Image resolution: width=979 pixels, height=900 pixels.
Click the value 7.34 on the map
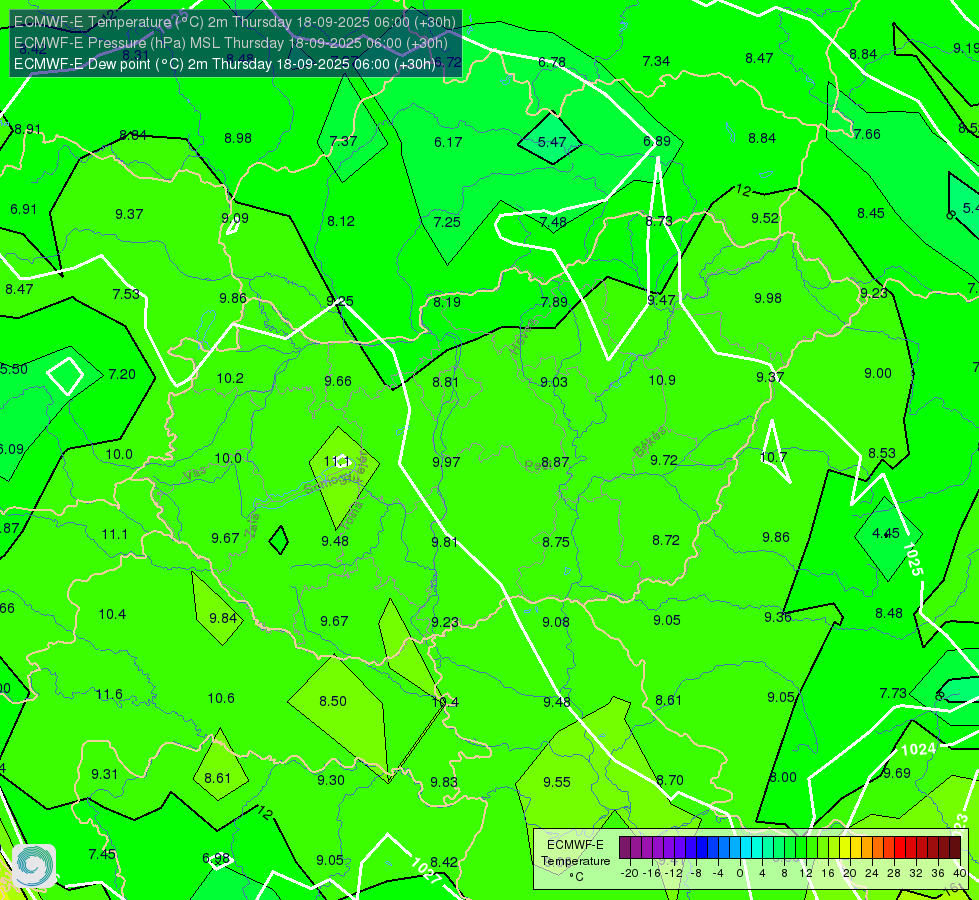(656, 61)
